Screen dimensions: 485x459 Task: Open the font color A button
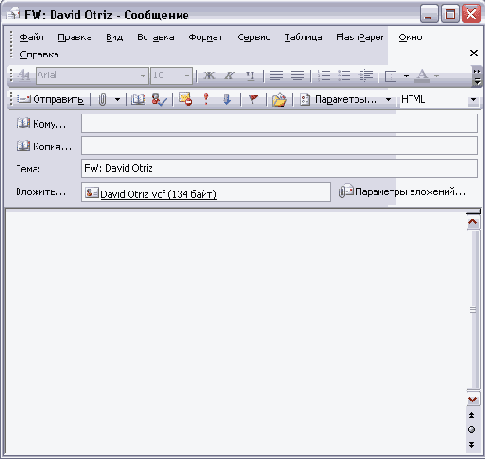[x=423, y=76]
